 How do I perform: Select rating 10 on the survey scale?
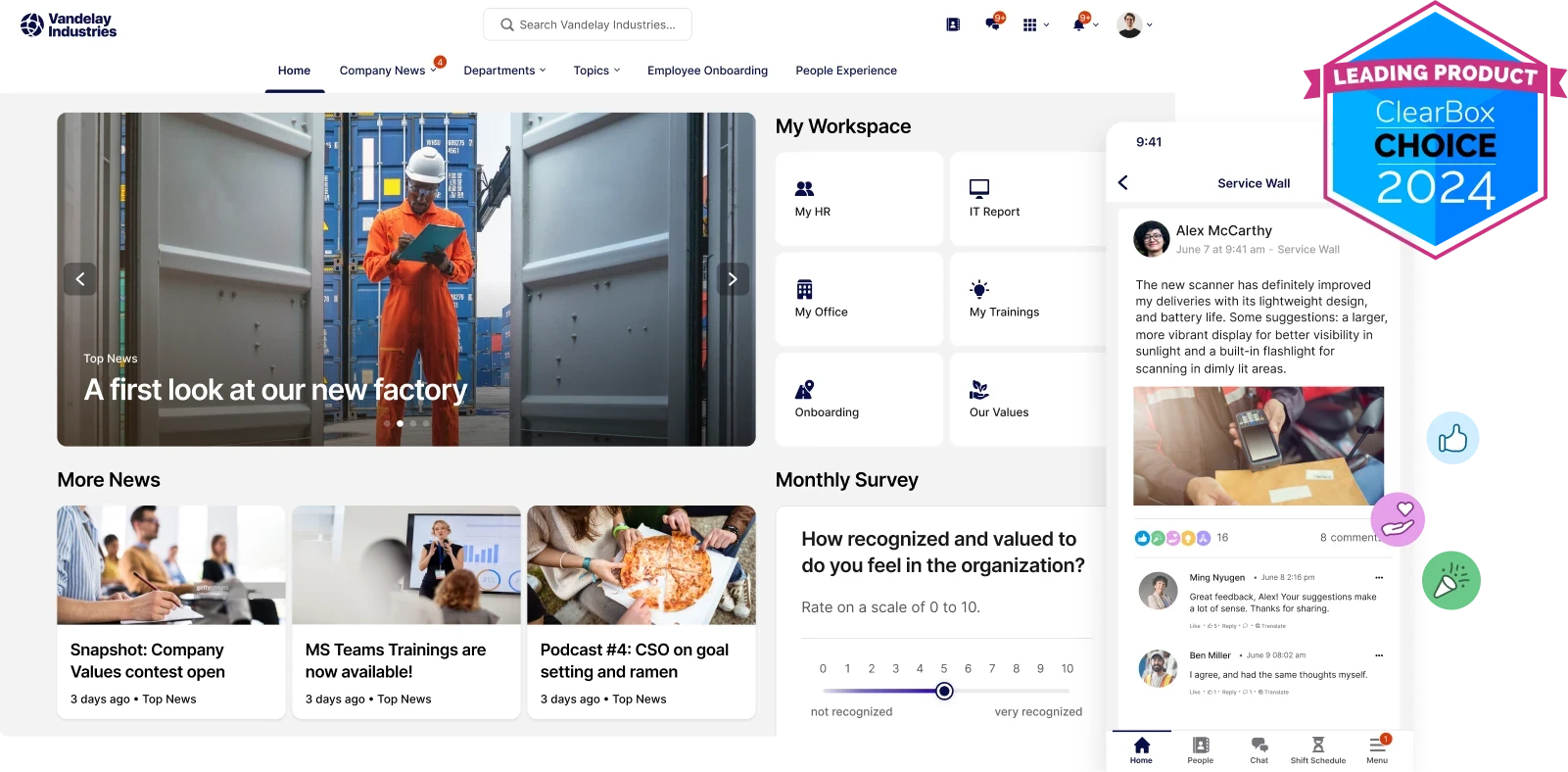click(1068, 669)
